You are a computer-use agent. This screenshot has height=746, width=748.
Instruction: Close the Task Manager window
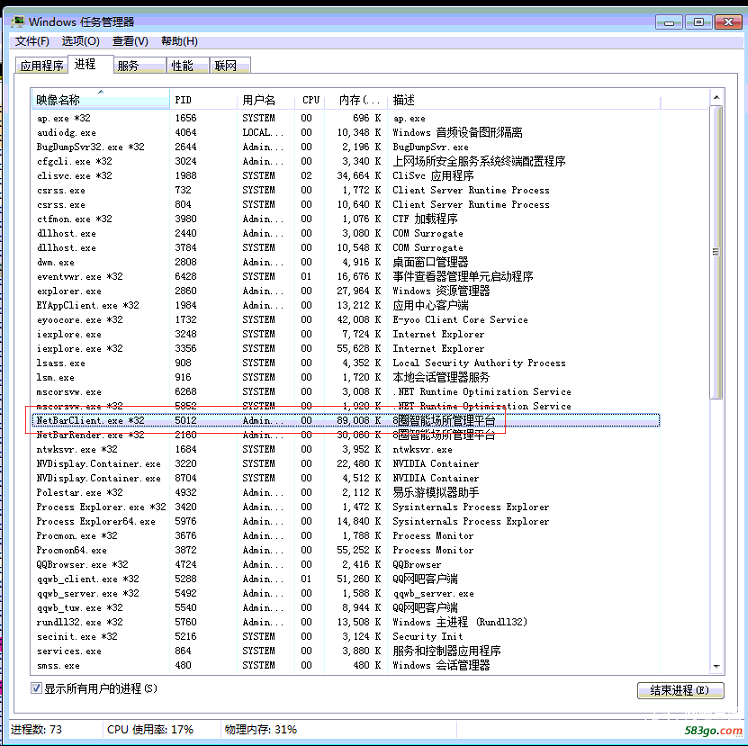click(728, 22)
